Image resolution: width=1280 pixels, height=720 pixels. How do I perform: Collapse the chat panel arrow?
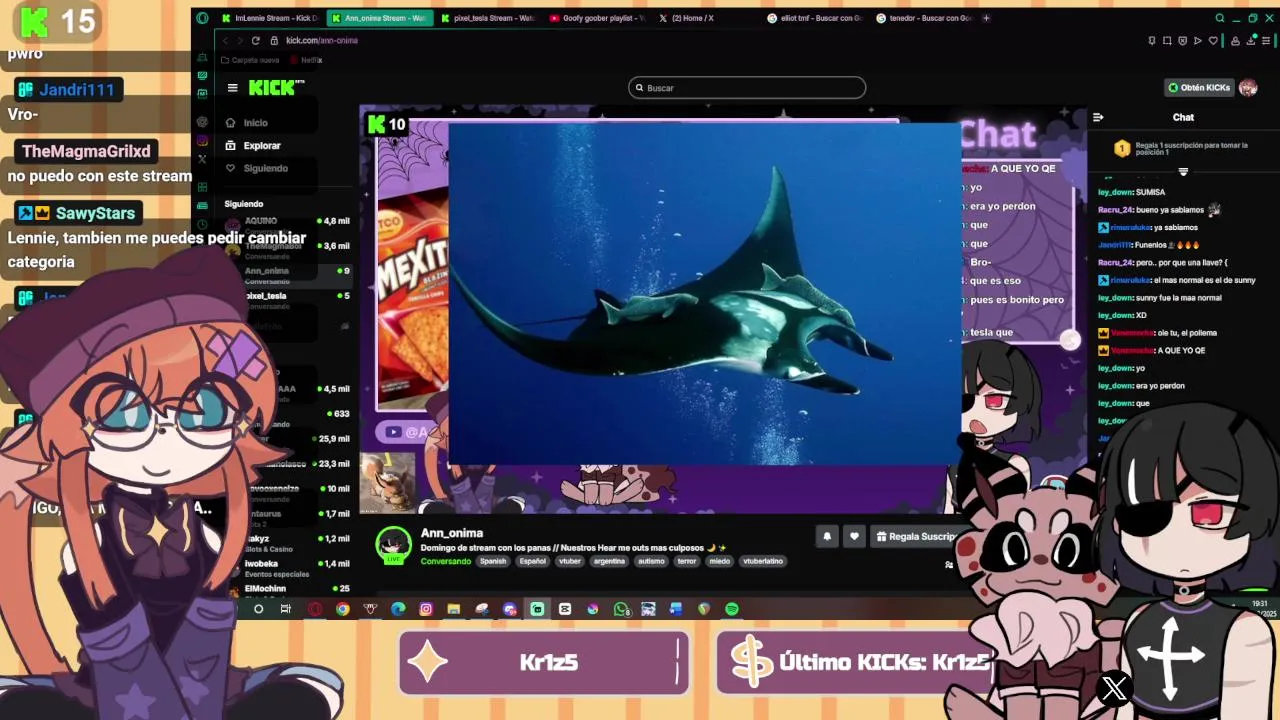pos(1098,117)
